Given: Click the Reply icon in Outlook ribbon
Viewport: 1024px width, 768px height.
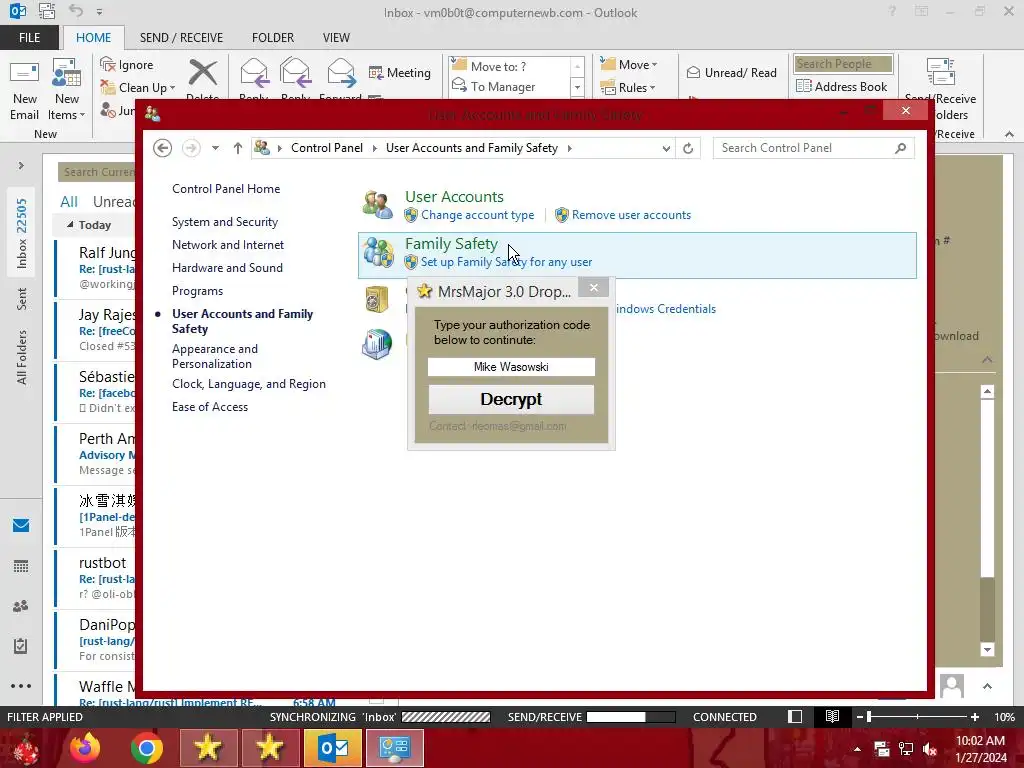Looking at the screenshot, I should point(254,72).
